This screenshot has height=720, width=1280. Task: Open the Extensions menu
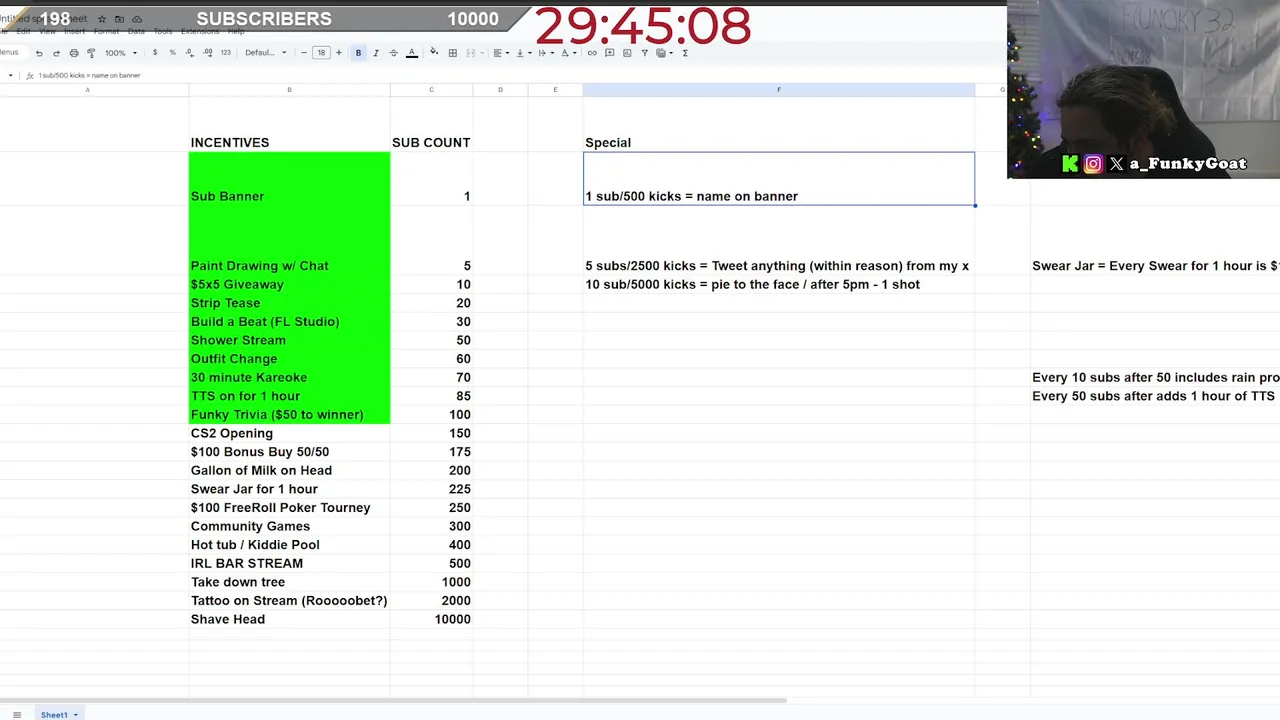tap(200, 32)
